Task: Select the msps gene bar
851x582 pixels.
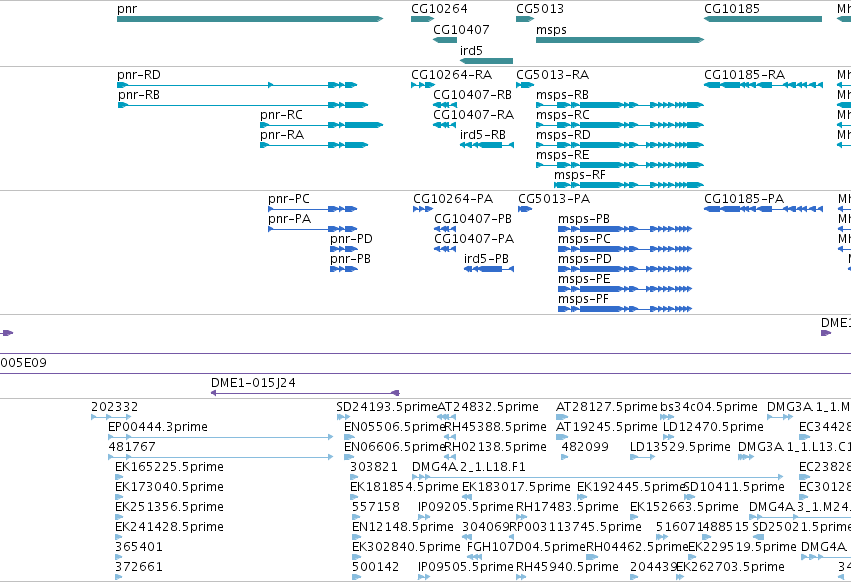Action: pyautogui.click(x=620, y=40)
